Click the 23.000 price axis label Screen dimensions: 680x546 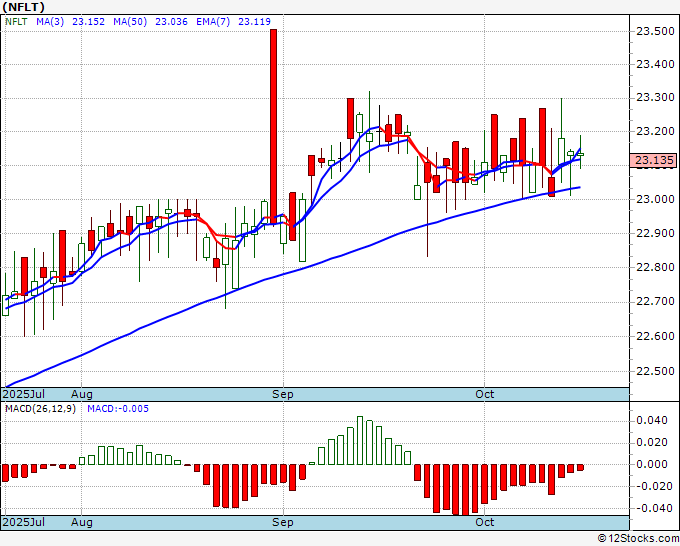pyautogui.click(x=655, y=199)
